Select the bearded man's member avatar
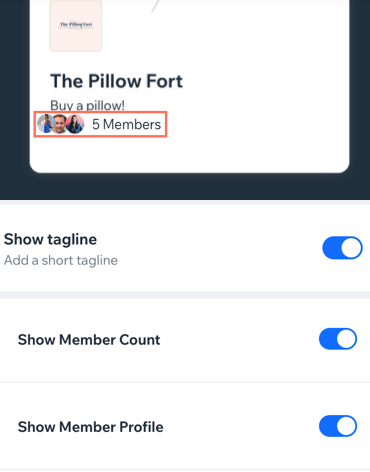Viewport: 370px width, 472px height. (60, 124)
